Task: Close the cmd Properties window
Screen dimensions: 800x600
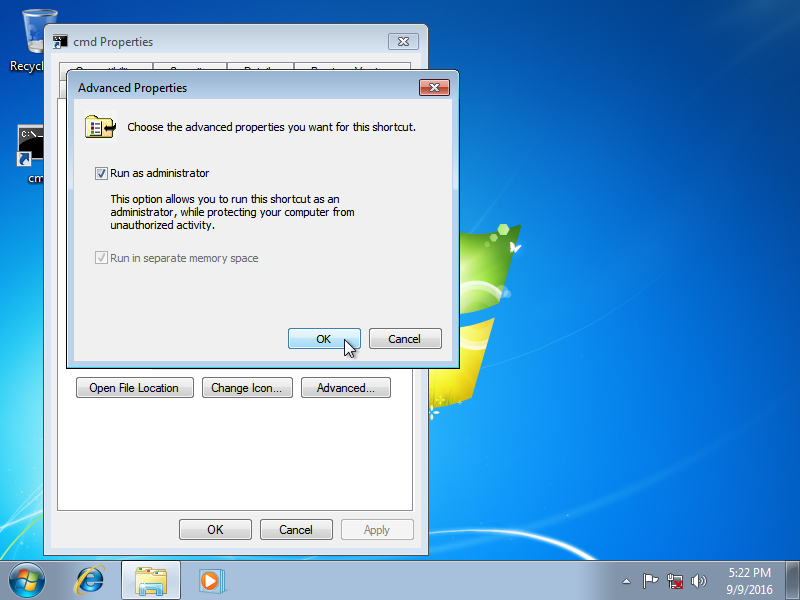Action: (x=403, y=42)
